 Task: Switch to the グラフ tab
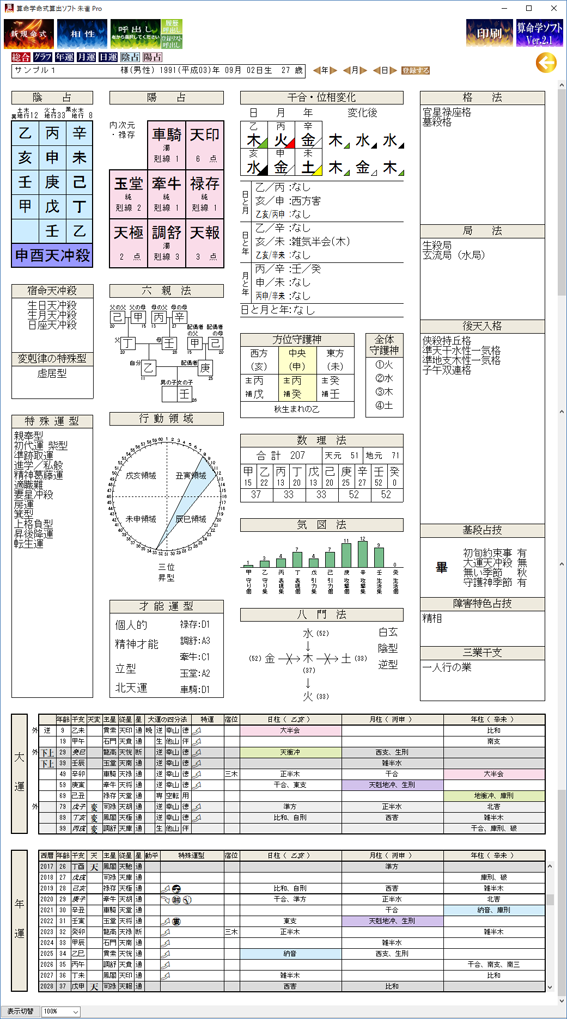43,57
